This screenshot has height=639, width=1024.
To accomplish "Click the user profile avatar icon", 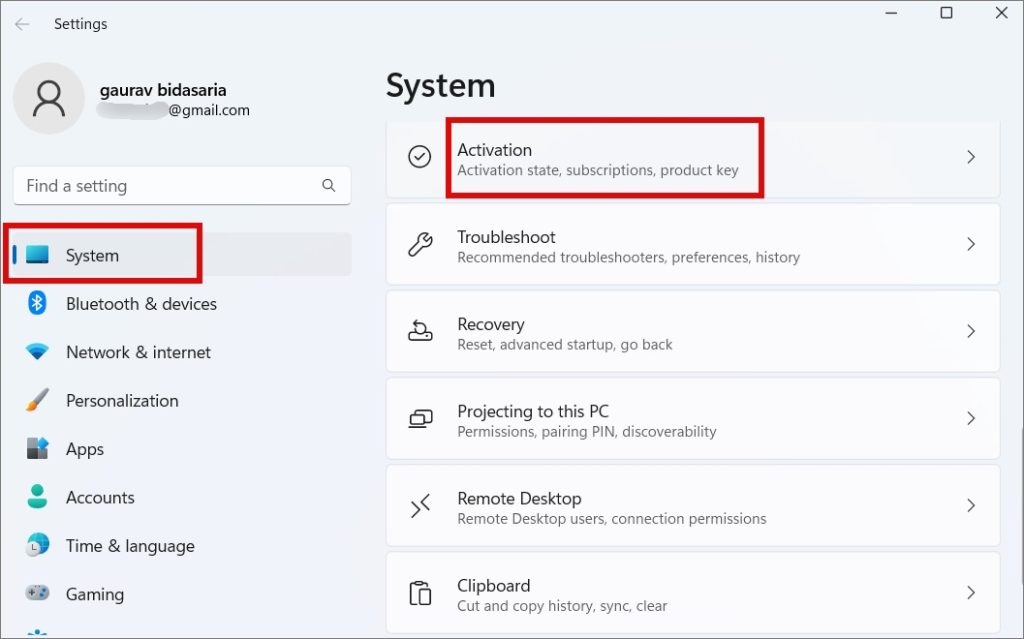I will pos(49,99).
